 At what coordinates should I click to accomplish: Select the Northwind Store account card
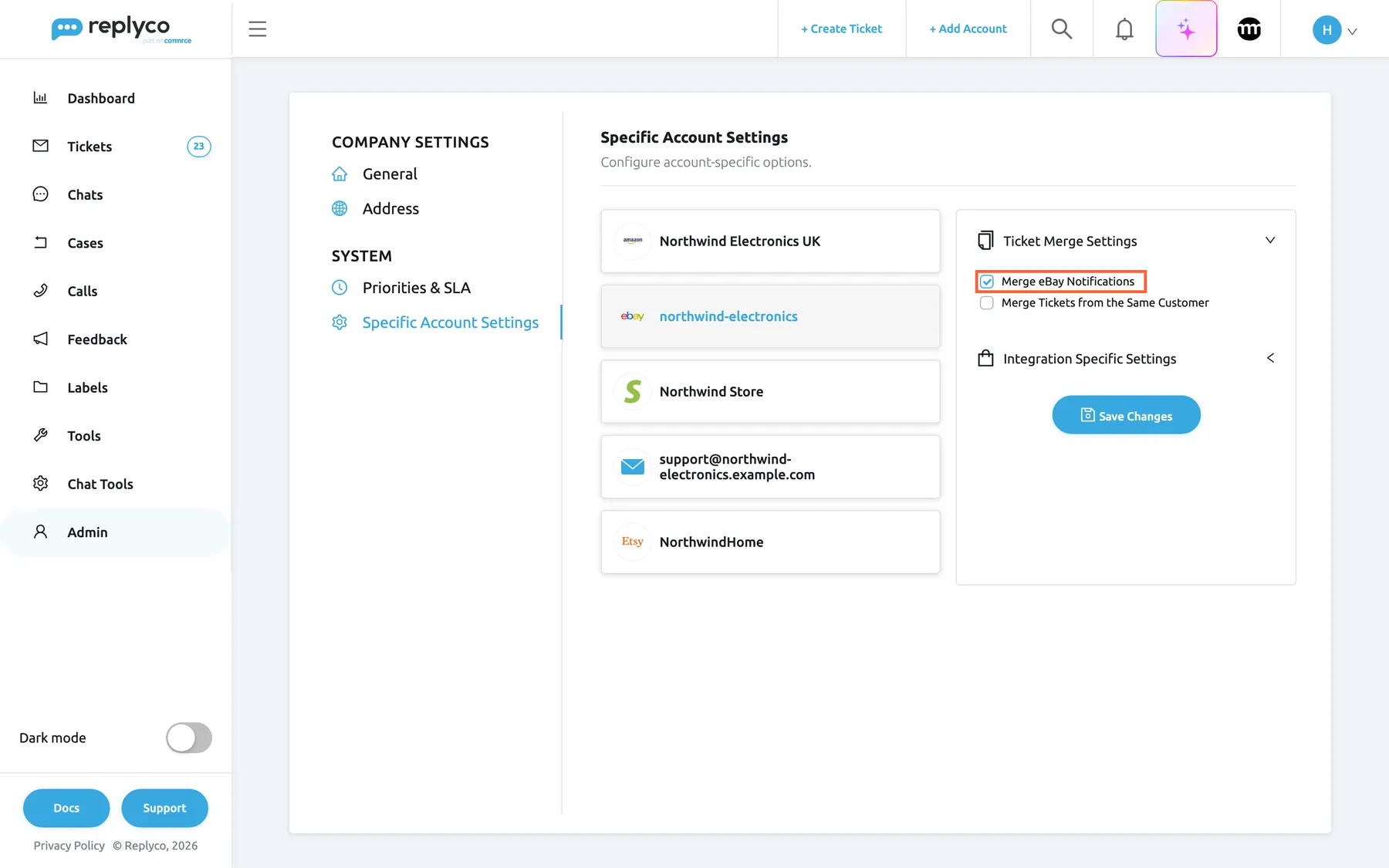click(770, 391)
